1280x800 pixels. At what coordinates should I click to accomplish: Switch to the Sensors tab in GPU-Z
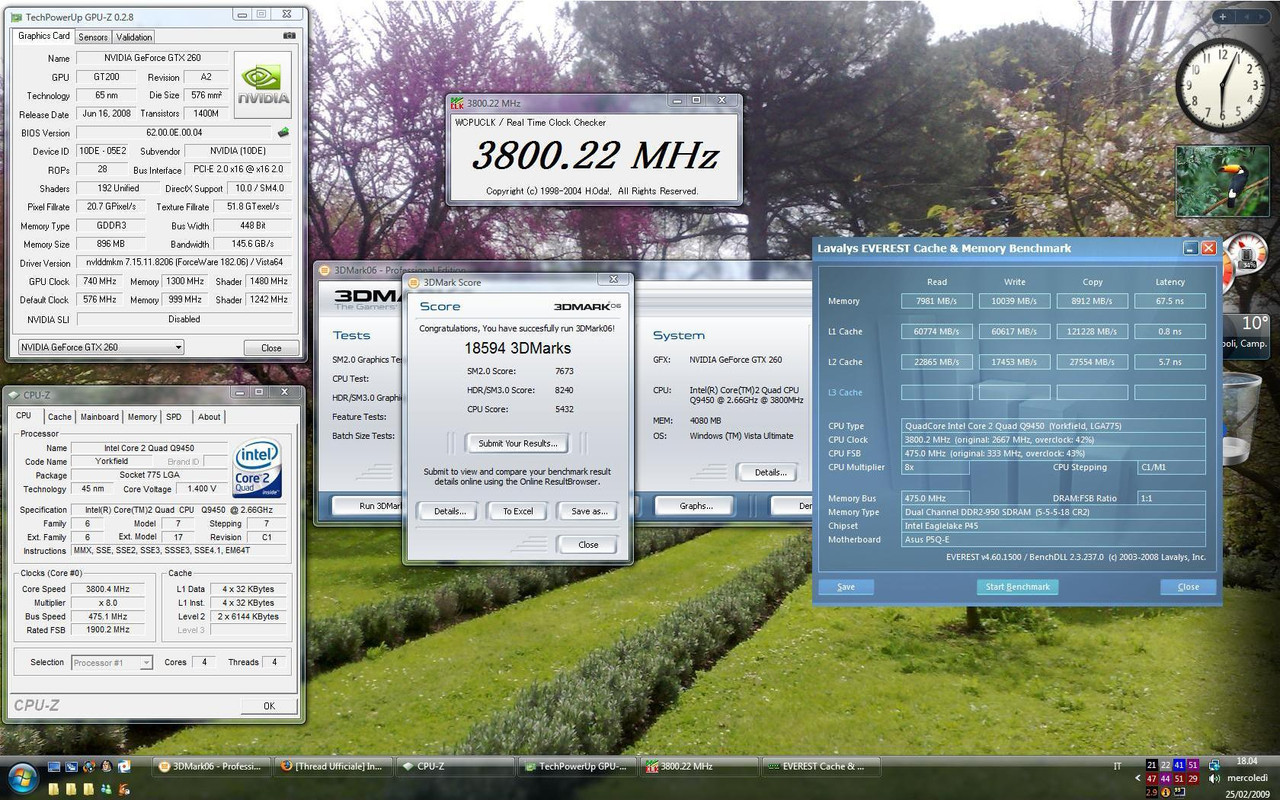pyautogui.click(x=93, y=37)
